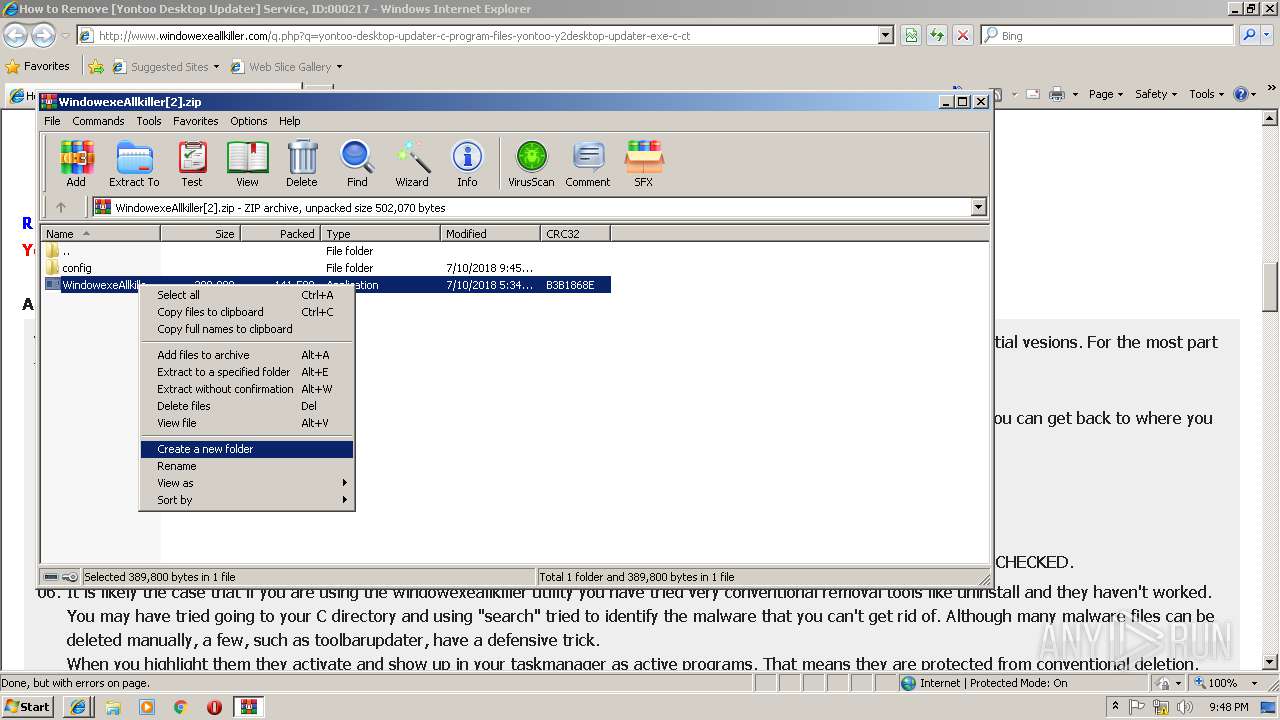1280x720 pixels.
Task: Open Web Slice Gallery link
Action: (287, 67)
